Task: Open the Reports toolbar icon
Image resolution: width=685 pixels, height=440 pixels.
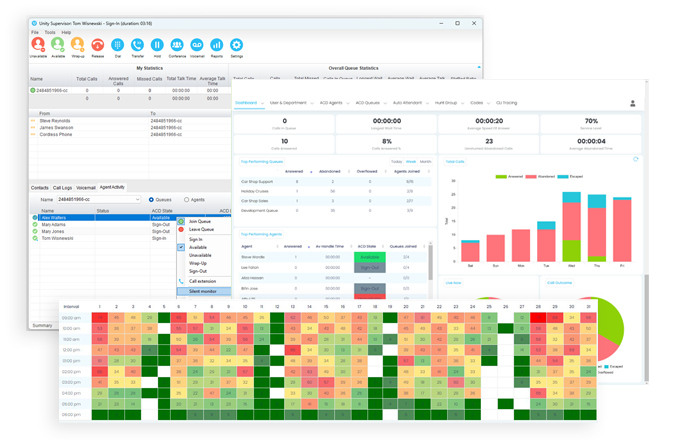Action: pos(217,45)
